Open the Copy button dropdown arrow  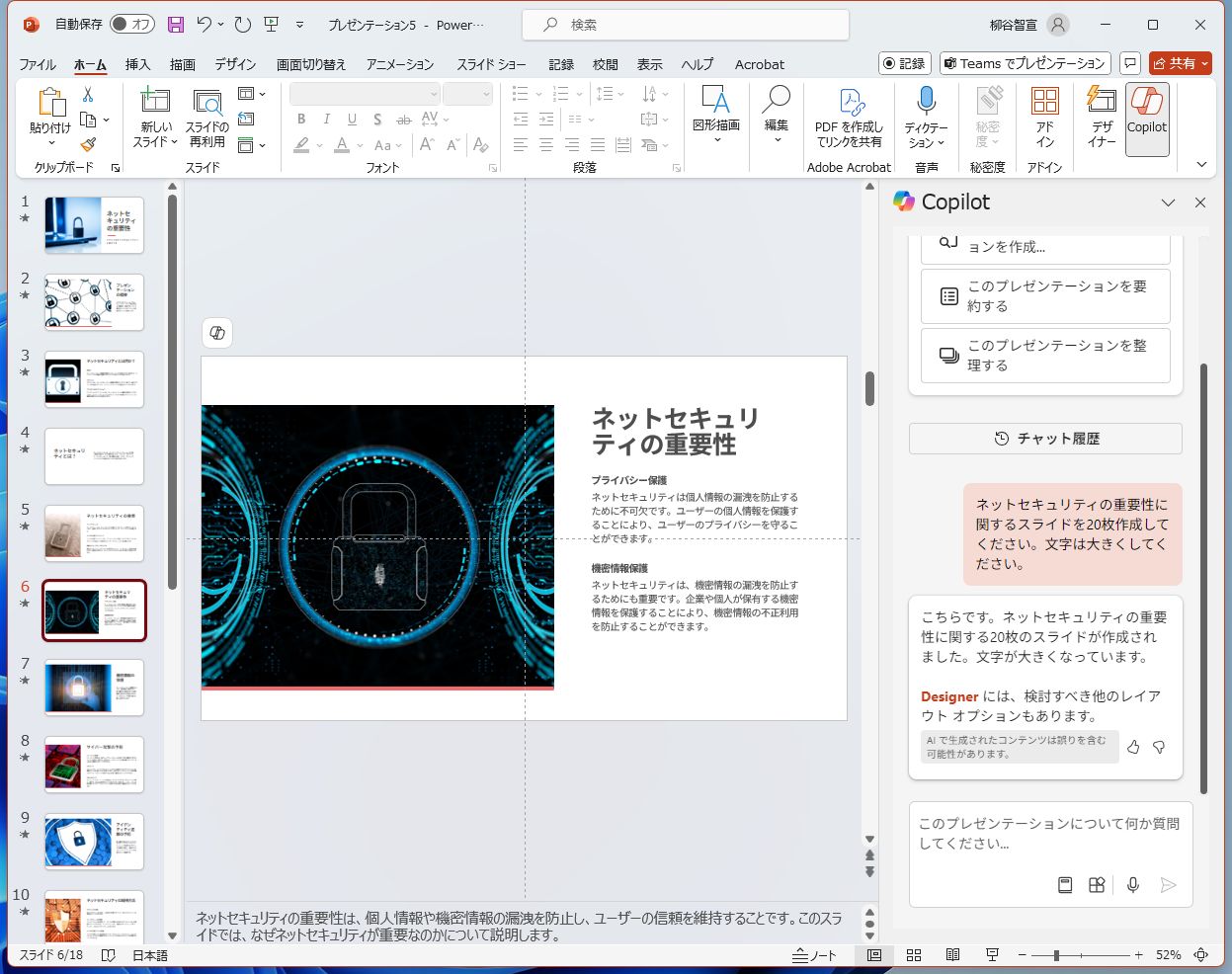point(106,120)
